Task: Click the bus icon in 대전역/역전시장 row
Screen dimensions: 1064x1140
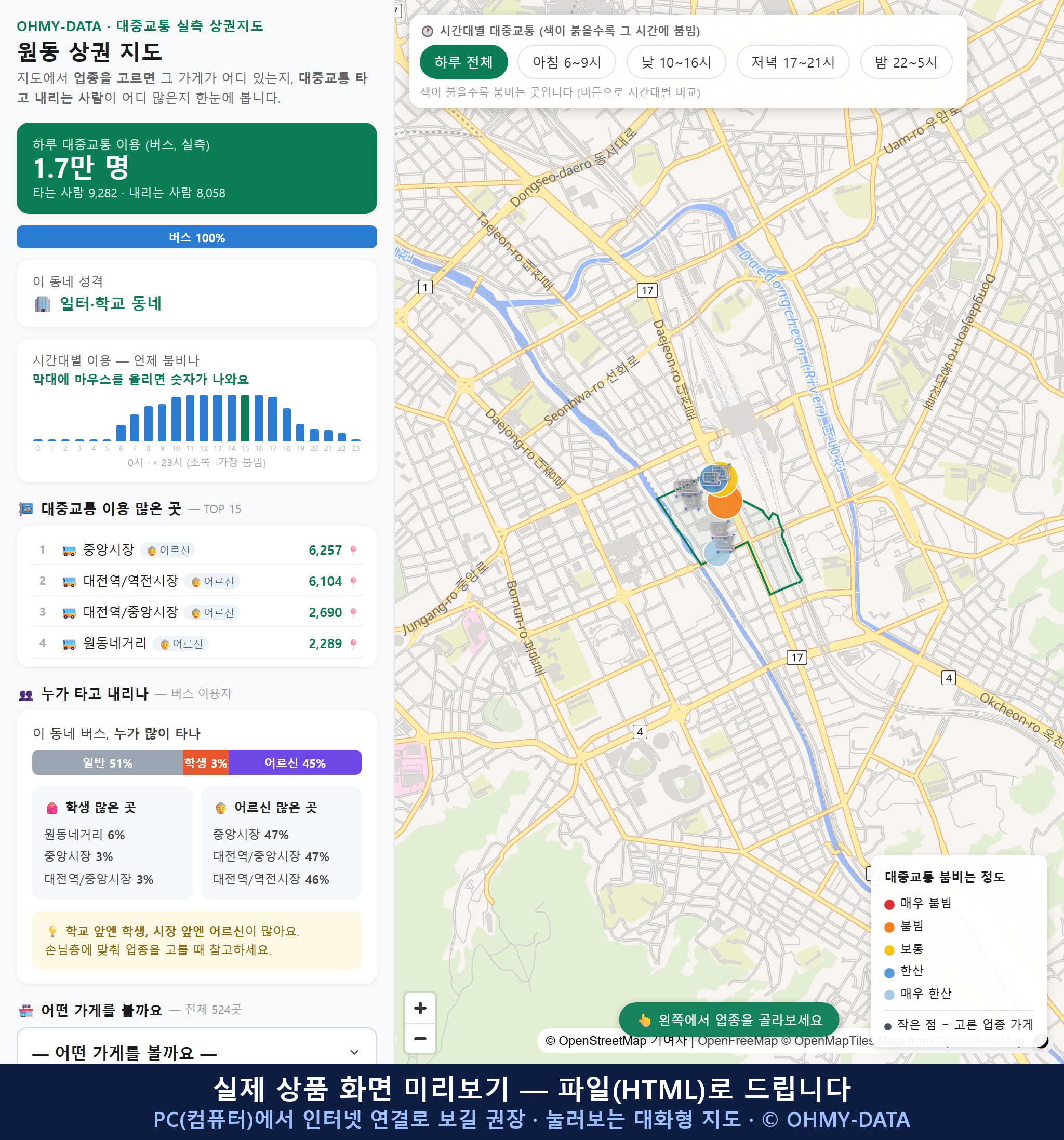Action: pos(69,582)
